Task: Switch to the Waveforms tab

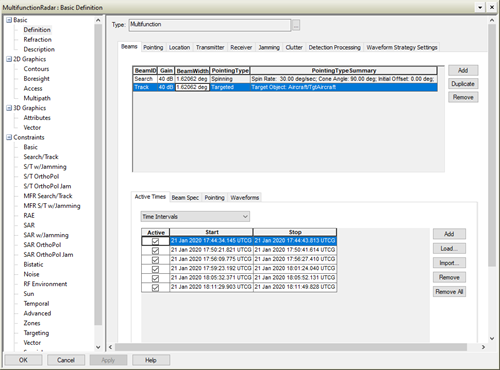Action: (245, 198)
